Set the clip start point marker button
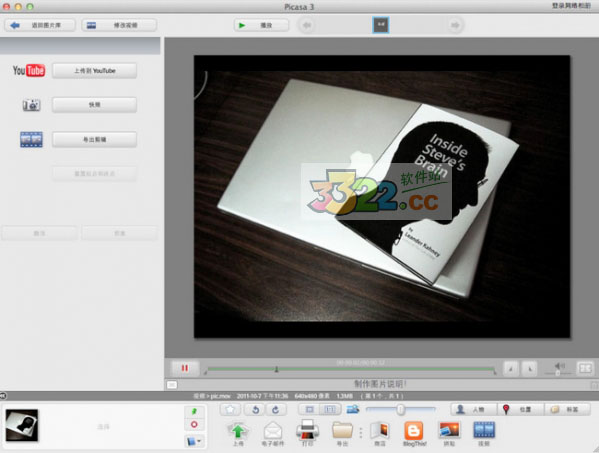Image resolution: width=599 pixels, height=453 pixels. pyautogui.click(x=511, y=369)
